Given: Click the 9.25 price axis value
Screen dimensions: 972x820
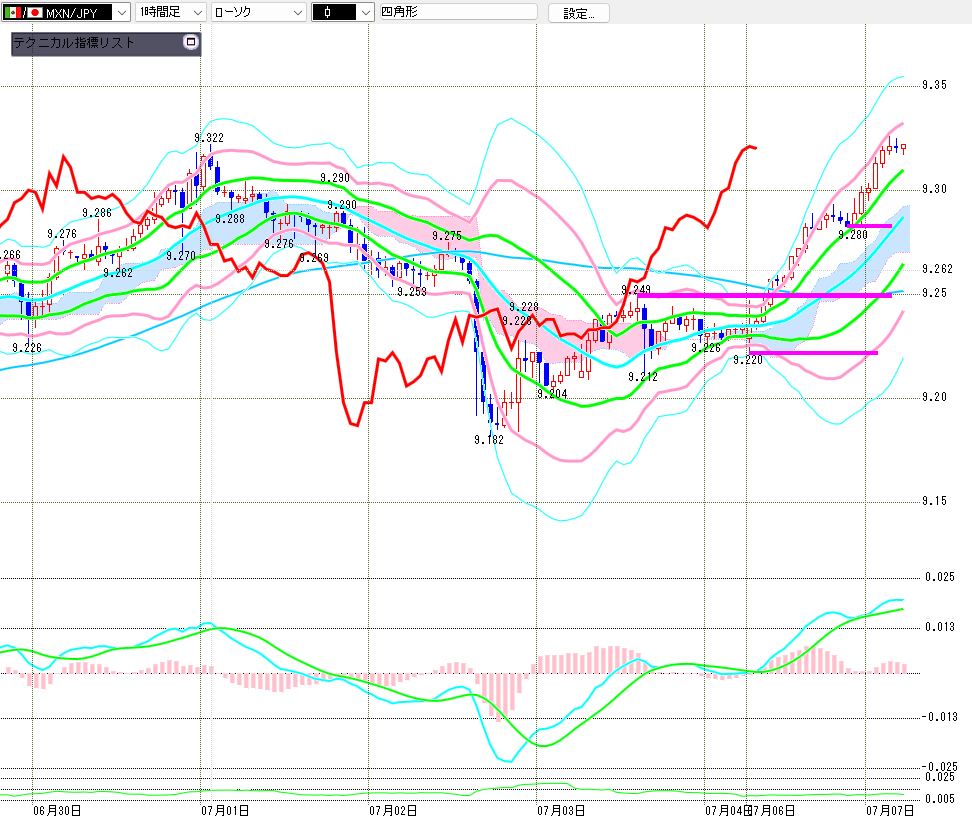Looking at the screenshot, I should (x=934, y=293).
